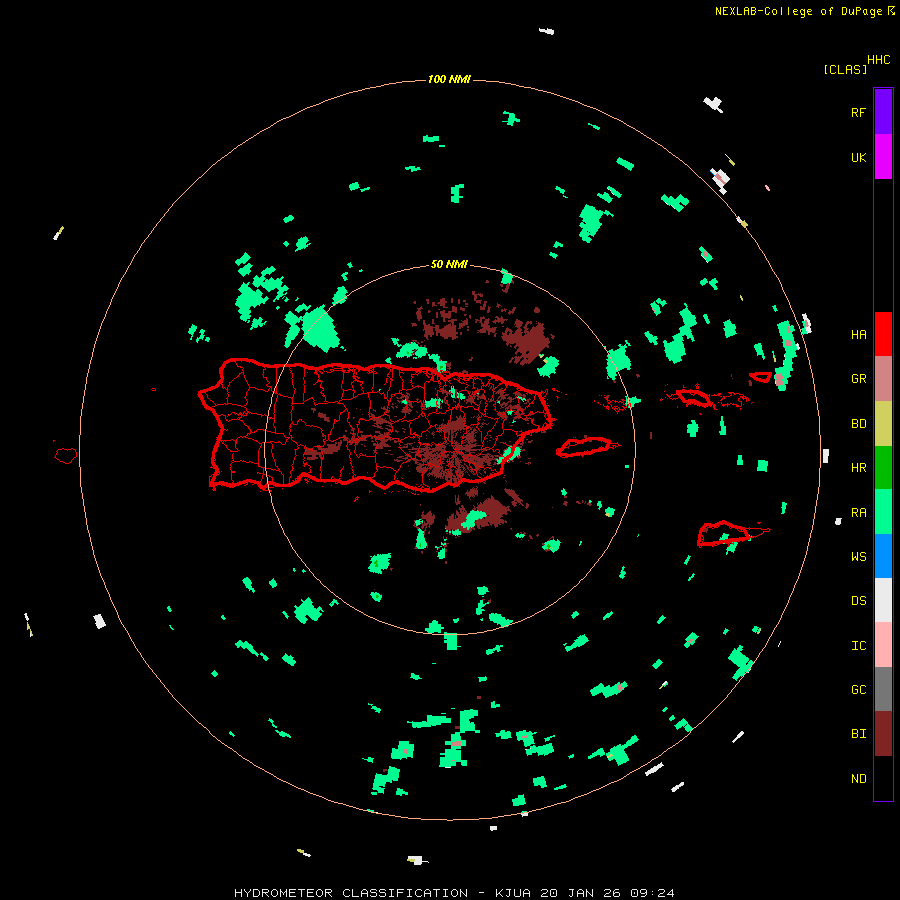Screen dimensions: 900x900
Task: Click the HR legend label
Action: point(858,468)
